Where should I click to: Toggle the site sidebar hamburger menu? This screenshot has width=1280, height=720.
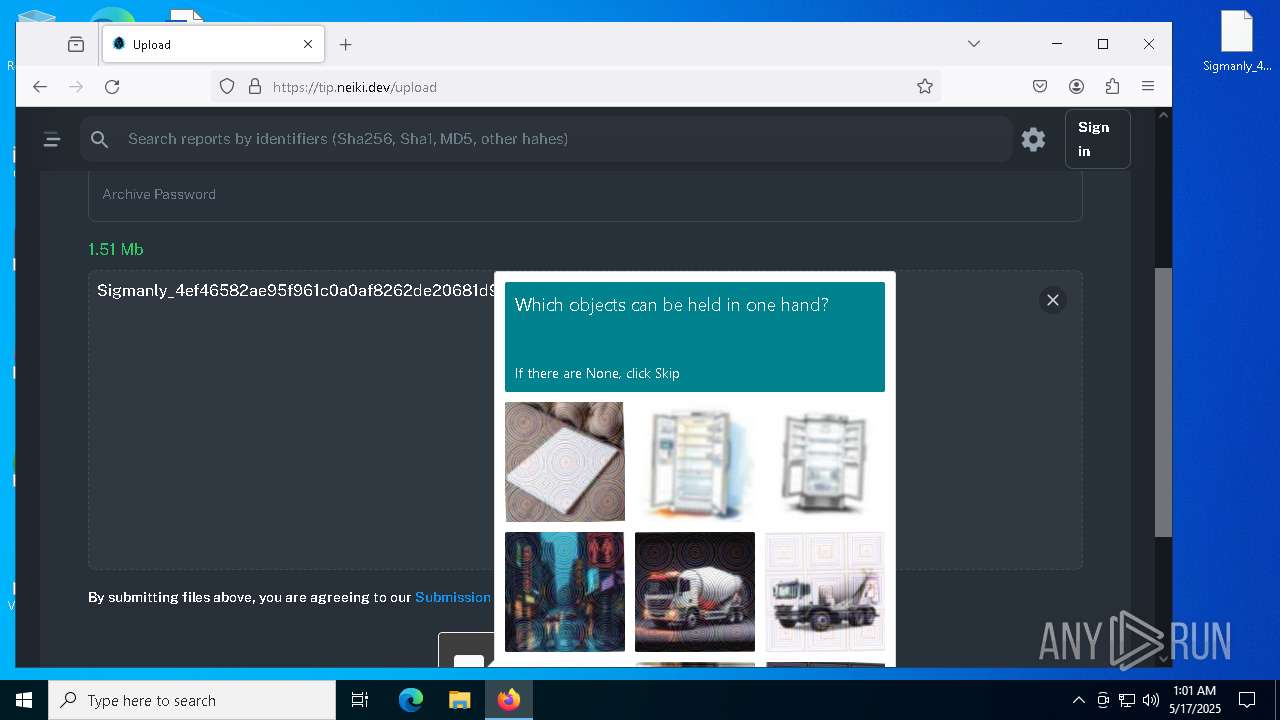(52, 139)
